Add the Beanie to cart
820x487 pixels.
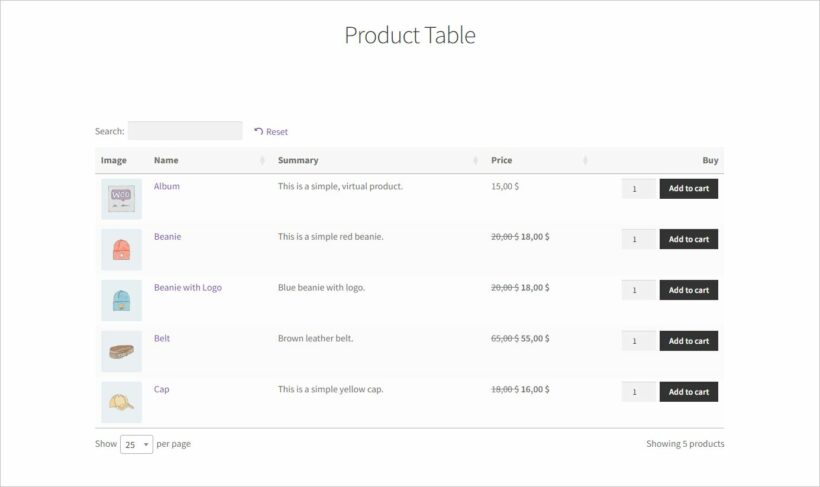(689, 239)
